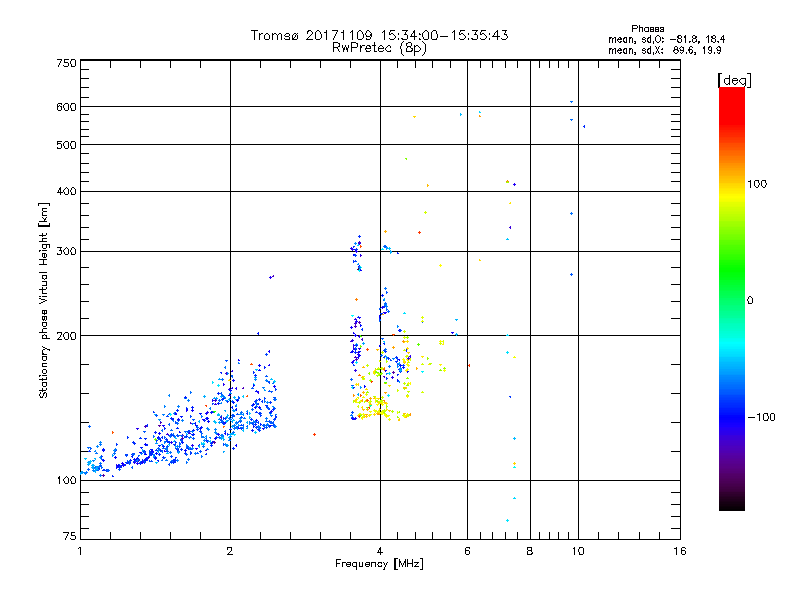This screenshot has height=600, width=800.
Task: Click the y-axis tick label "500"
Action: pyautogui.click(x=66, y=145)
